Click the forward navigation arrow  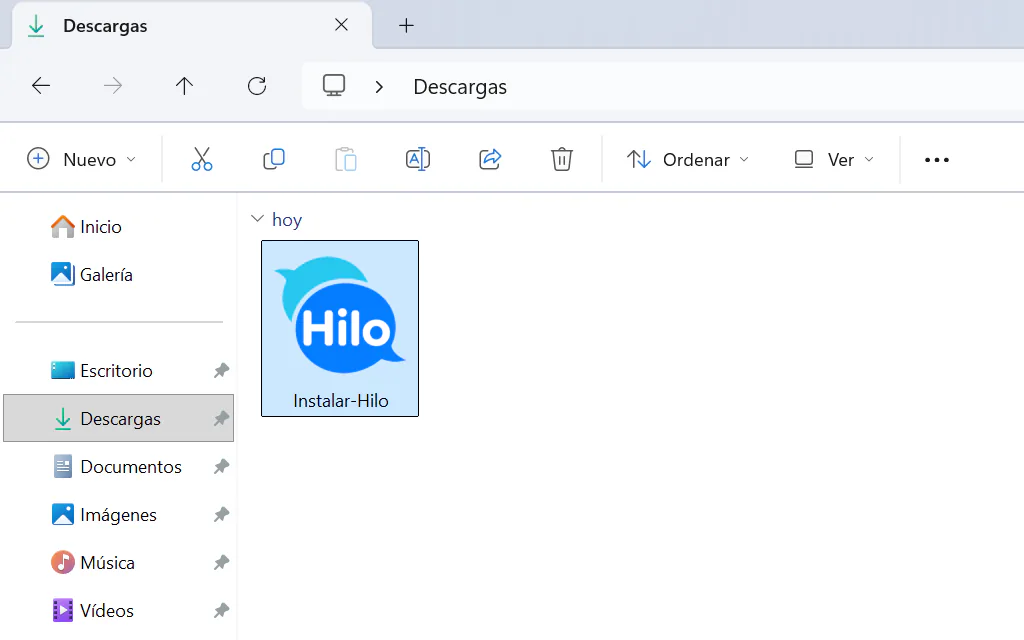click(x=113, y=86)
